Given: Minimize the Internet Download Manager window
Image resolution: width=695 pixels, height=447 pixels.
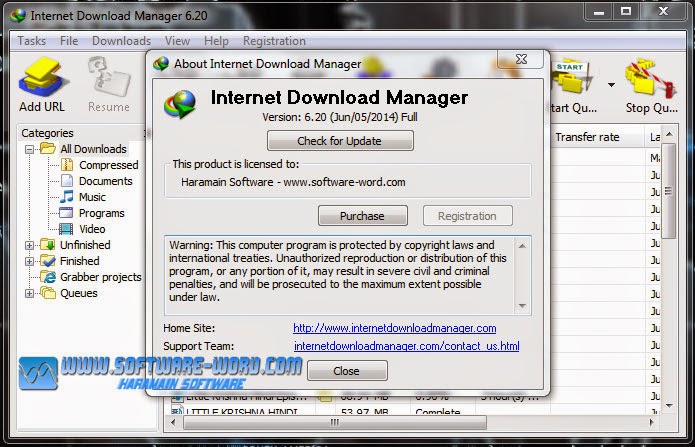Looking at the screenshot, I should coord(599,12).
